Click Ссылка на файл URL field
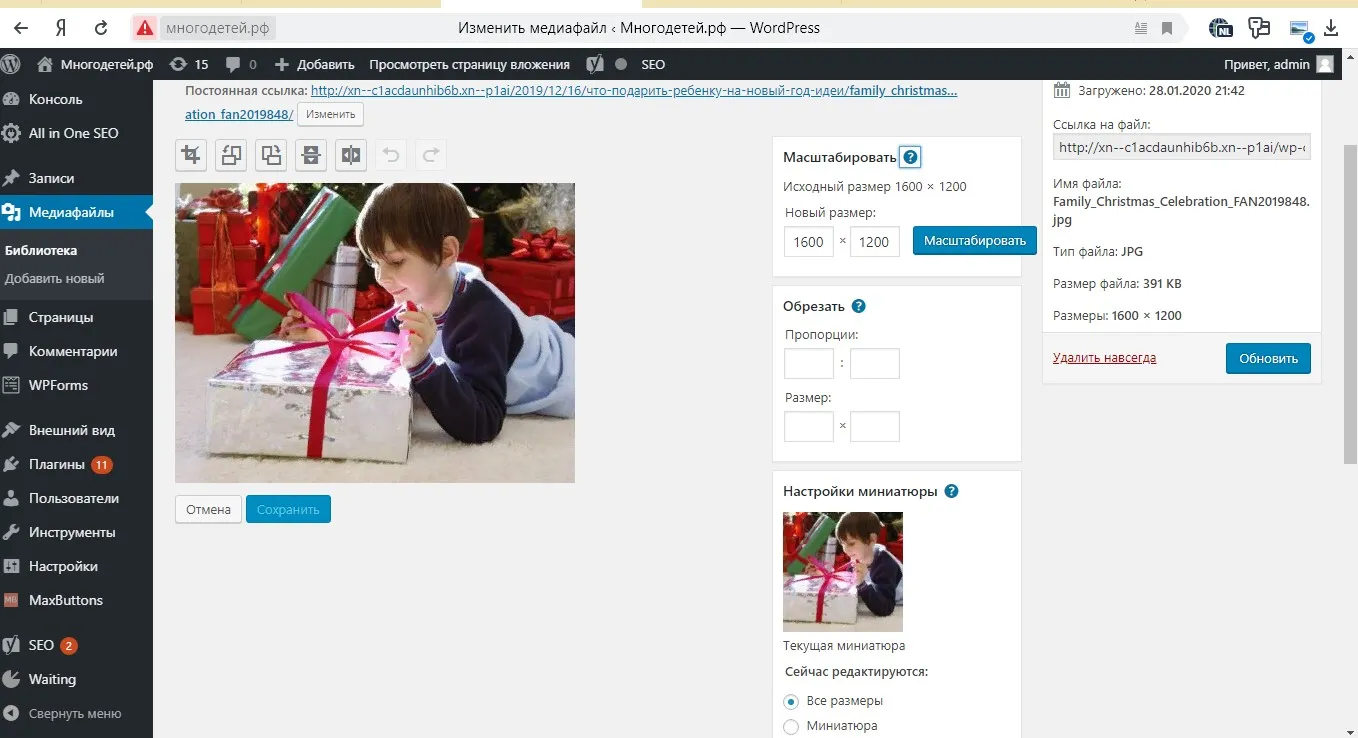This screenshot has width=1358, height=738. pos(1181,147)
